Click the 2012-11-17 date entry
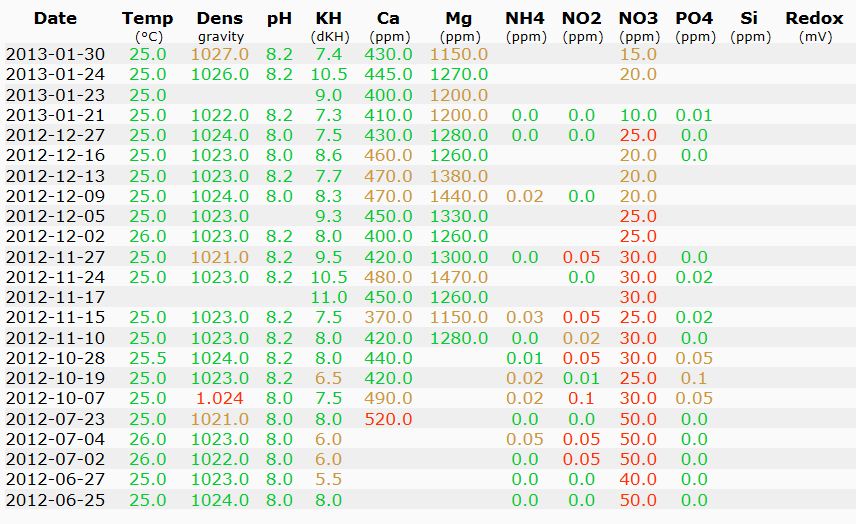Screen dimensions: 856x524 point(55,297)
